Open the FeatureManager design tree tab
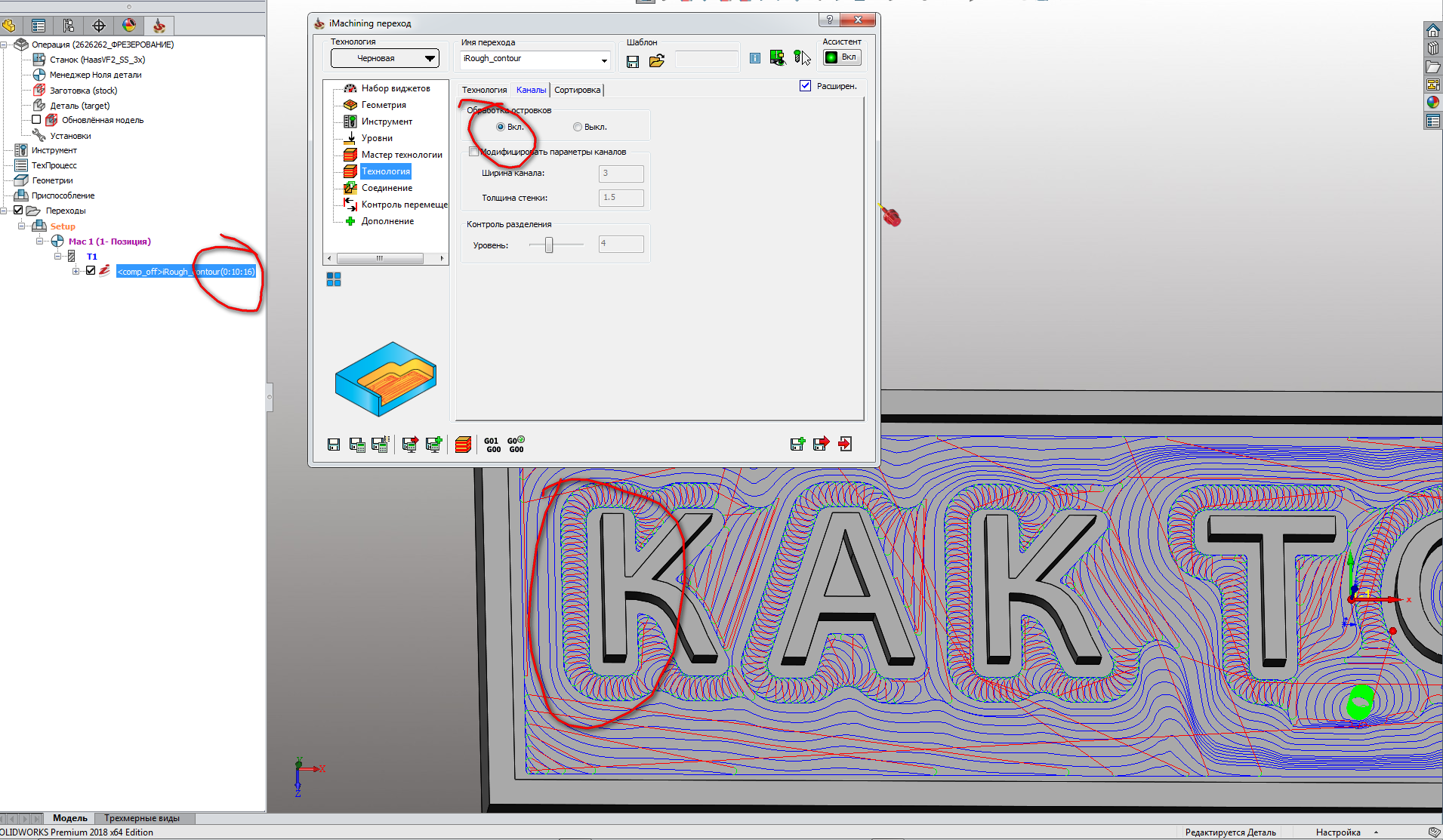 pos(9,26)
